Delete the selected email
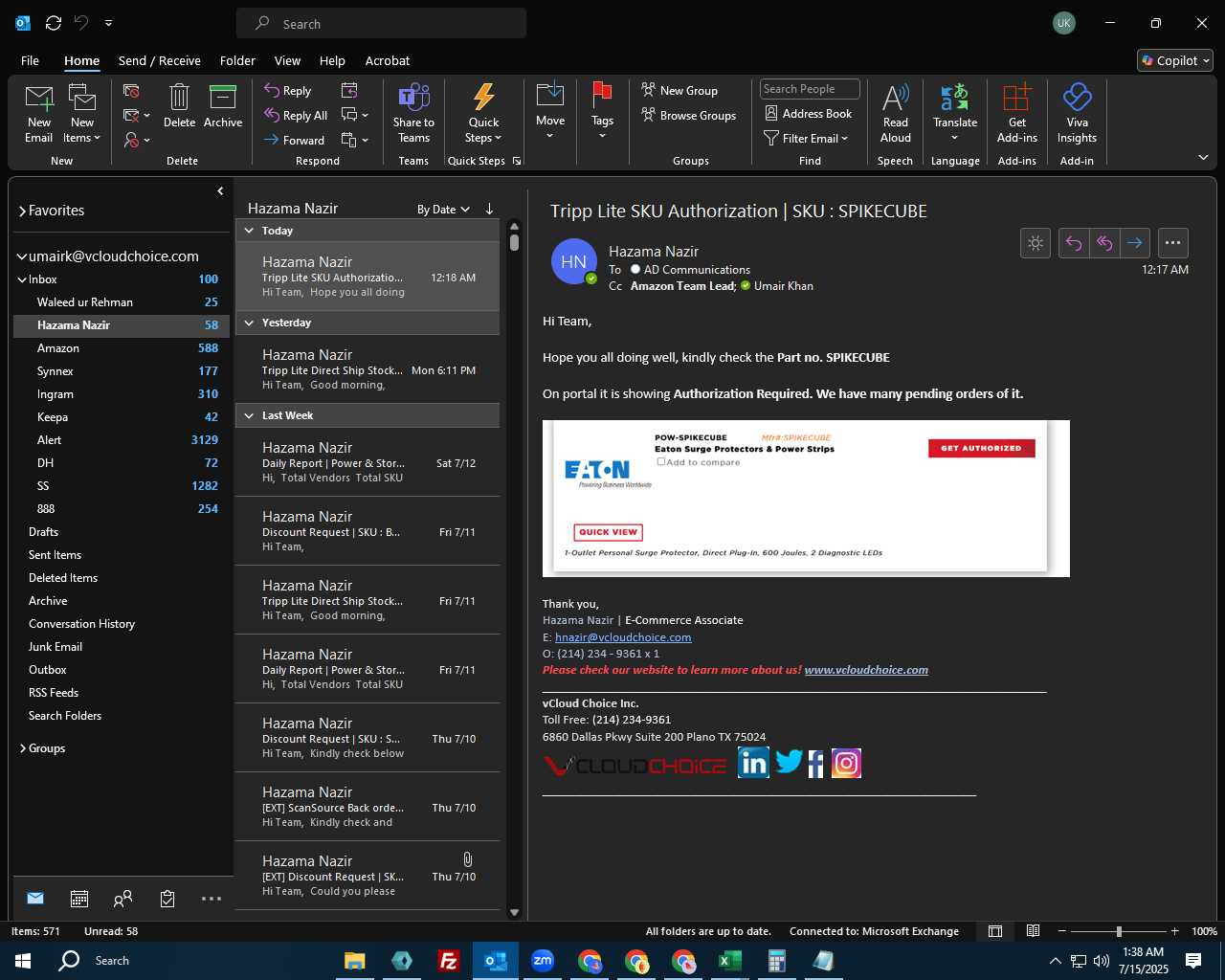The image size is (1225, 980). (179, 106)
